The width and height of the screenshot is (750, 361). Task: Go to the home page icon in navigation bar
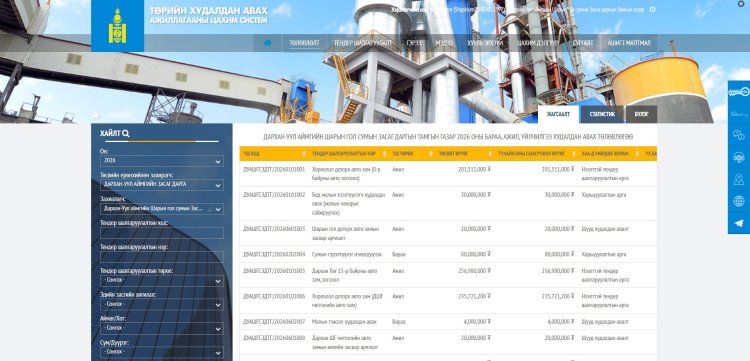click(x=267, y=43)
